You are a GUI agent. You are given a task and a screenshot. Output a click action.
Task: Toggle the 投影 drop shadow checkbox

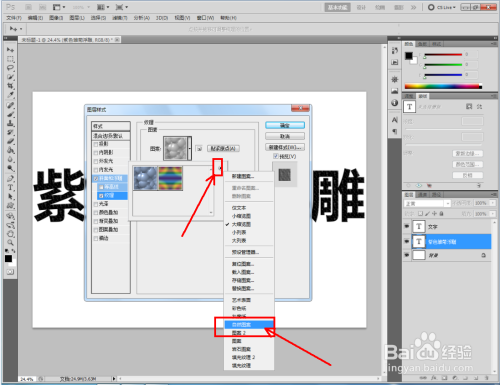[x=96, y=144]
